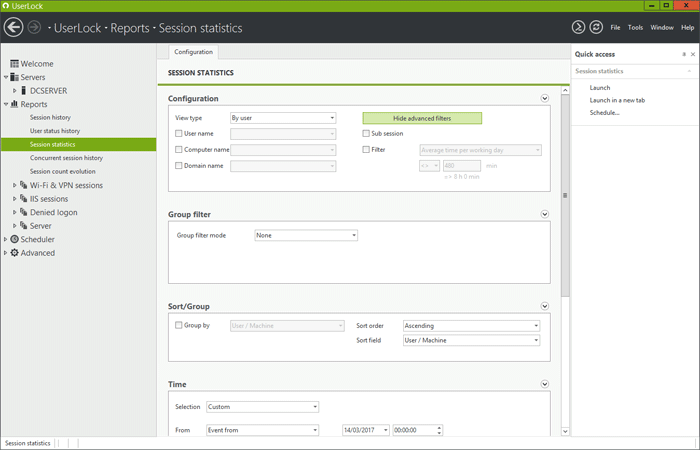This screenshot has height=450, width=700.
Task: Click Schedule... in Quick access
Action: (604, 112)
